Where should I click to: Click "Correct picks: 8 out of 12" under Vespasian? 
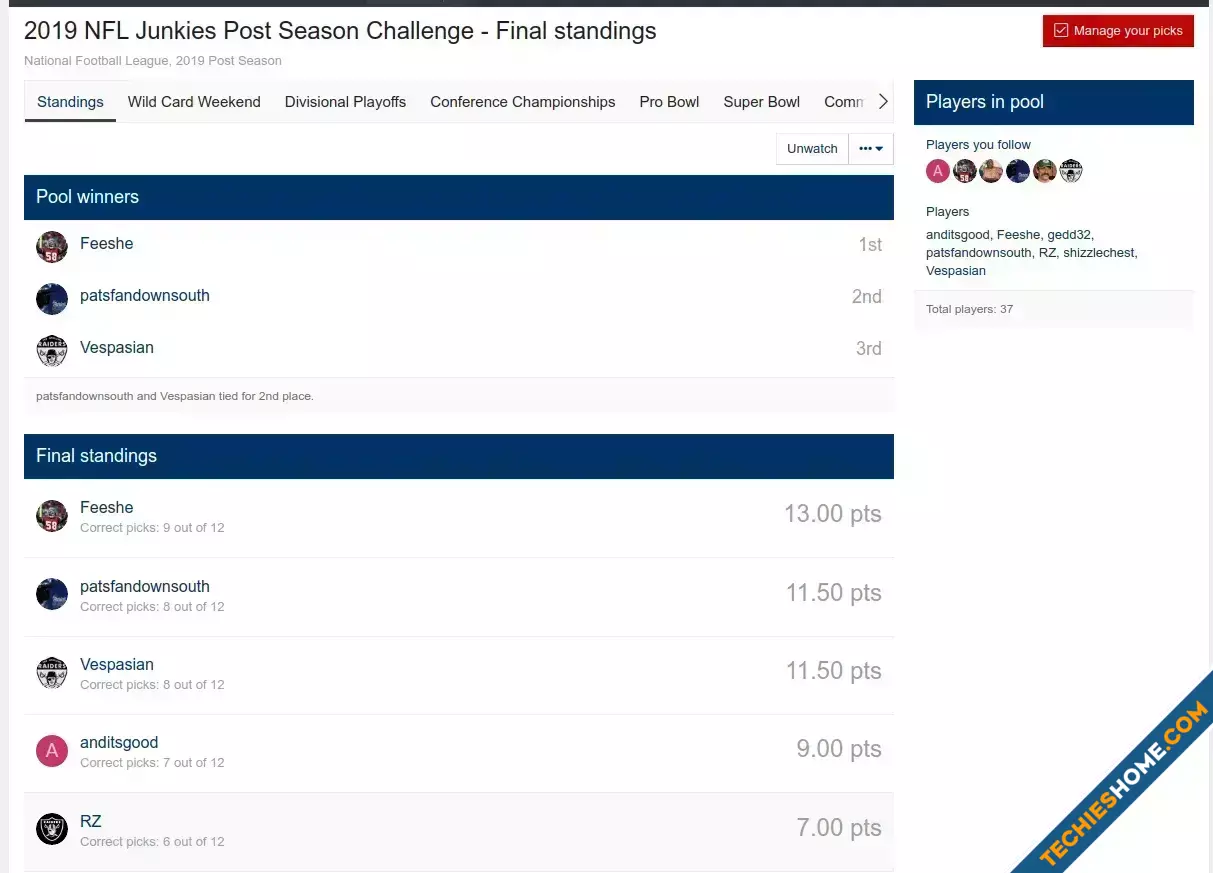tap(152, 685)
